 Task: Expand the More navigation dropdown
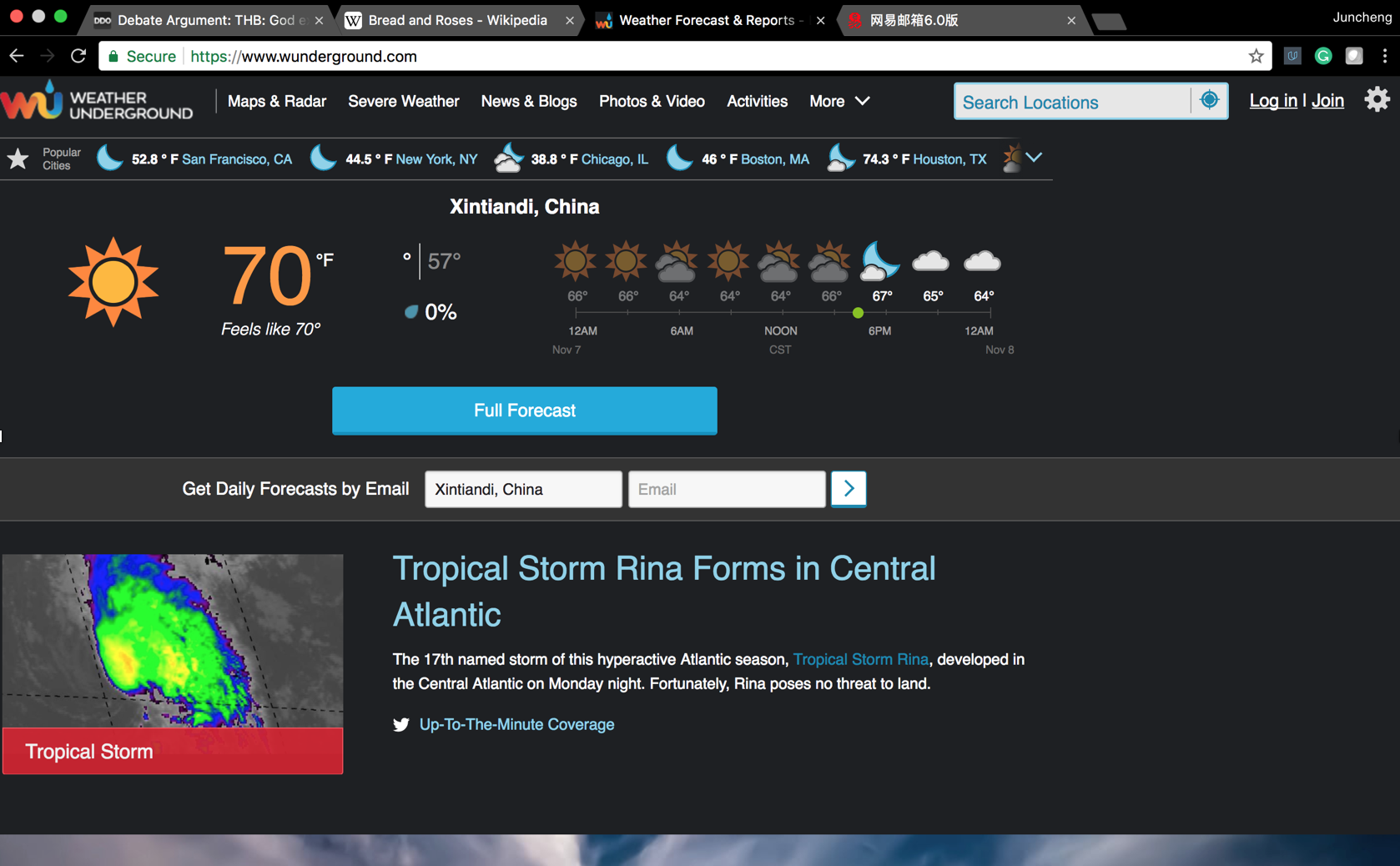(x=839, y=101)
